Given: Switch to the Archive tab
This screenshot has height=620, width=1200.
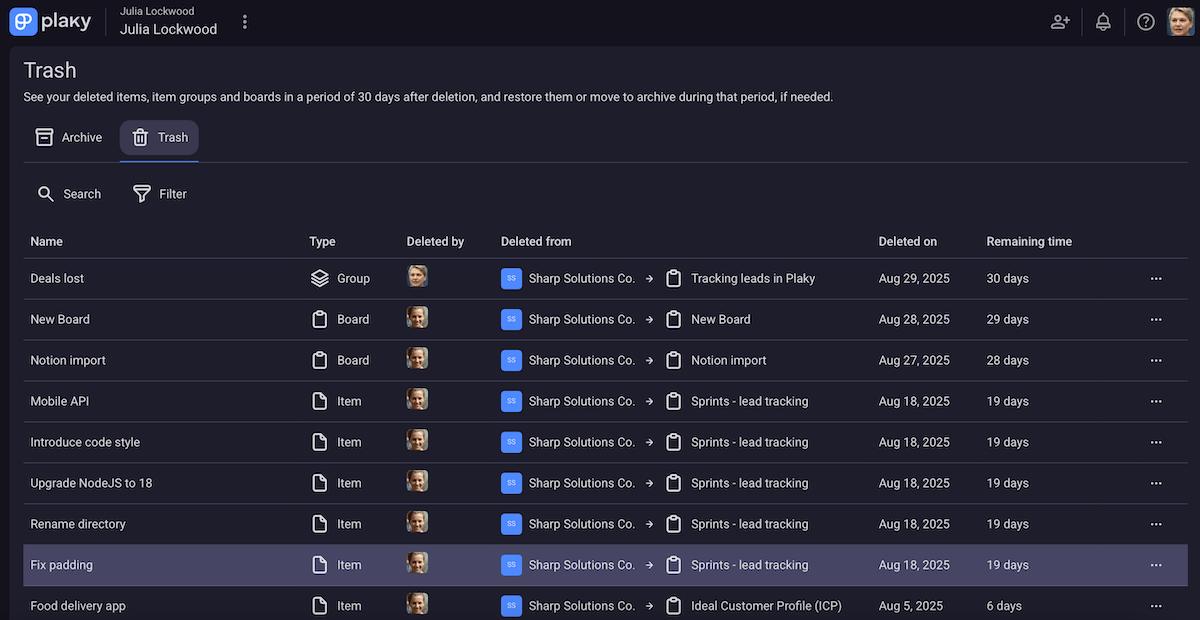Looking at the screenshot, I should point(68,136).
